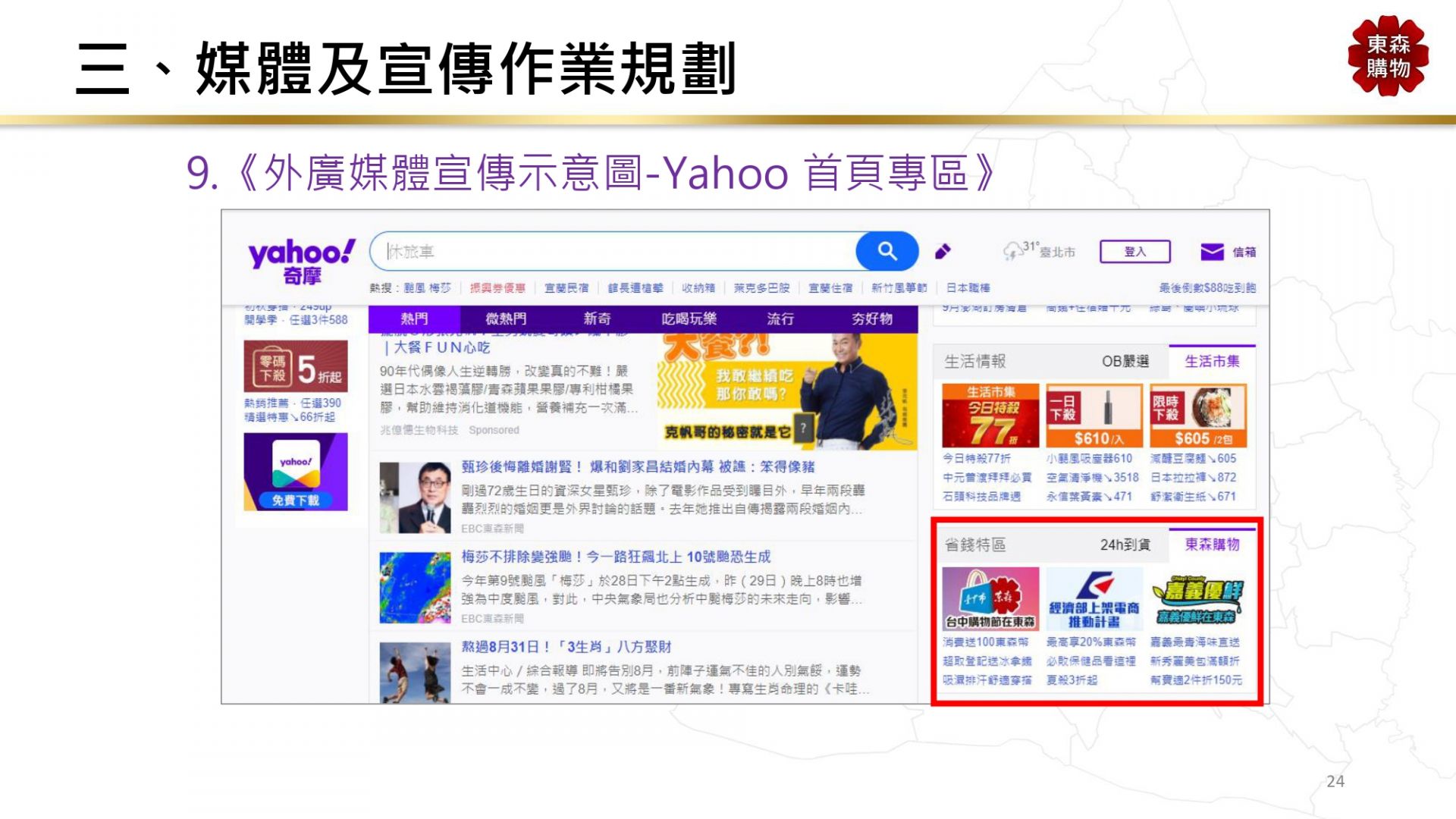Click hot search term 颱風 梅莎

(427, 287)
